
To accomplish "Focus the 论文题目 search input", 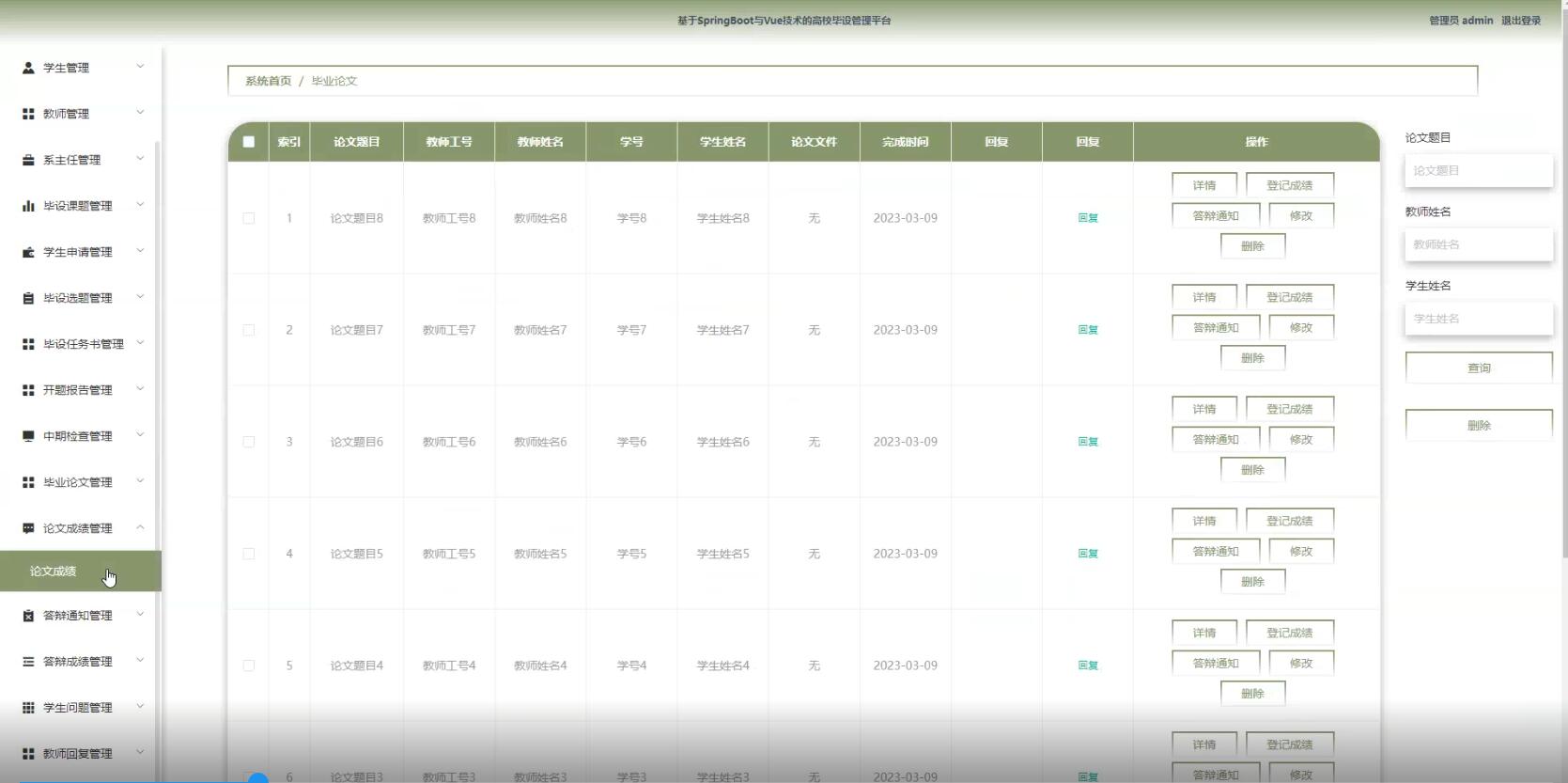I will [x=1479, y=171].
